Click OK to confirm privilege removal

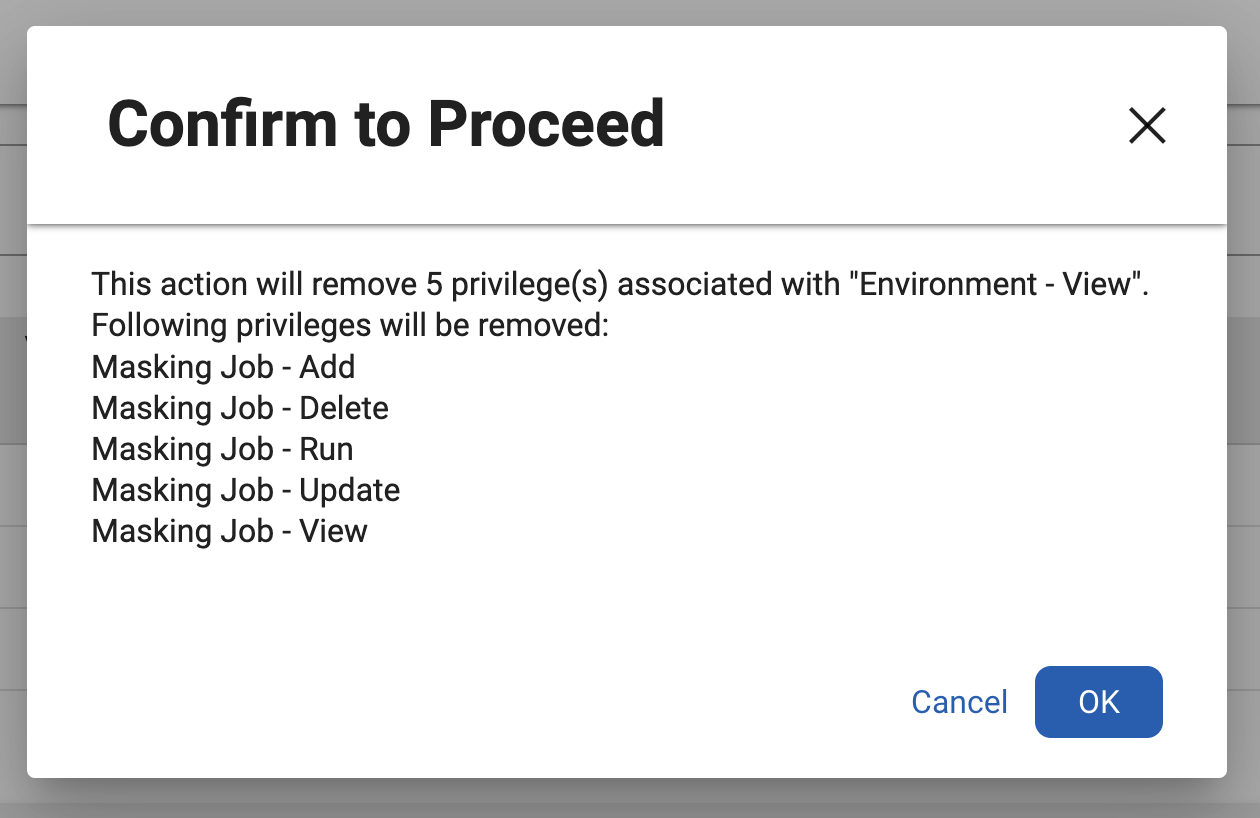tap(1098, 702)
